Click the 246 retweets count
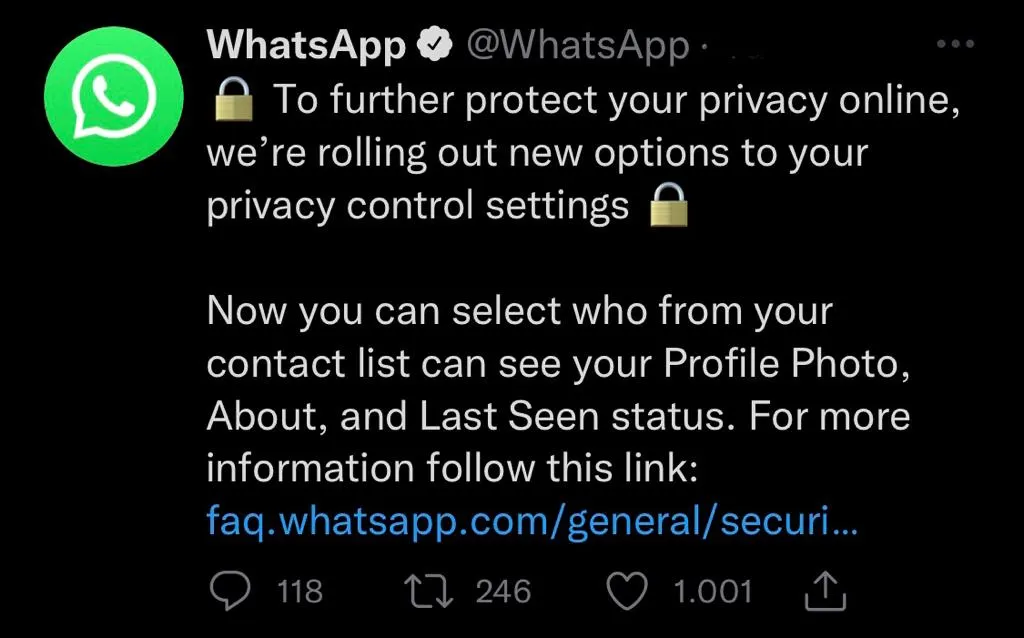Screen dimensions: 1024x638 503,592
